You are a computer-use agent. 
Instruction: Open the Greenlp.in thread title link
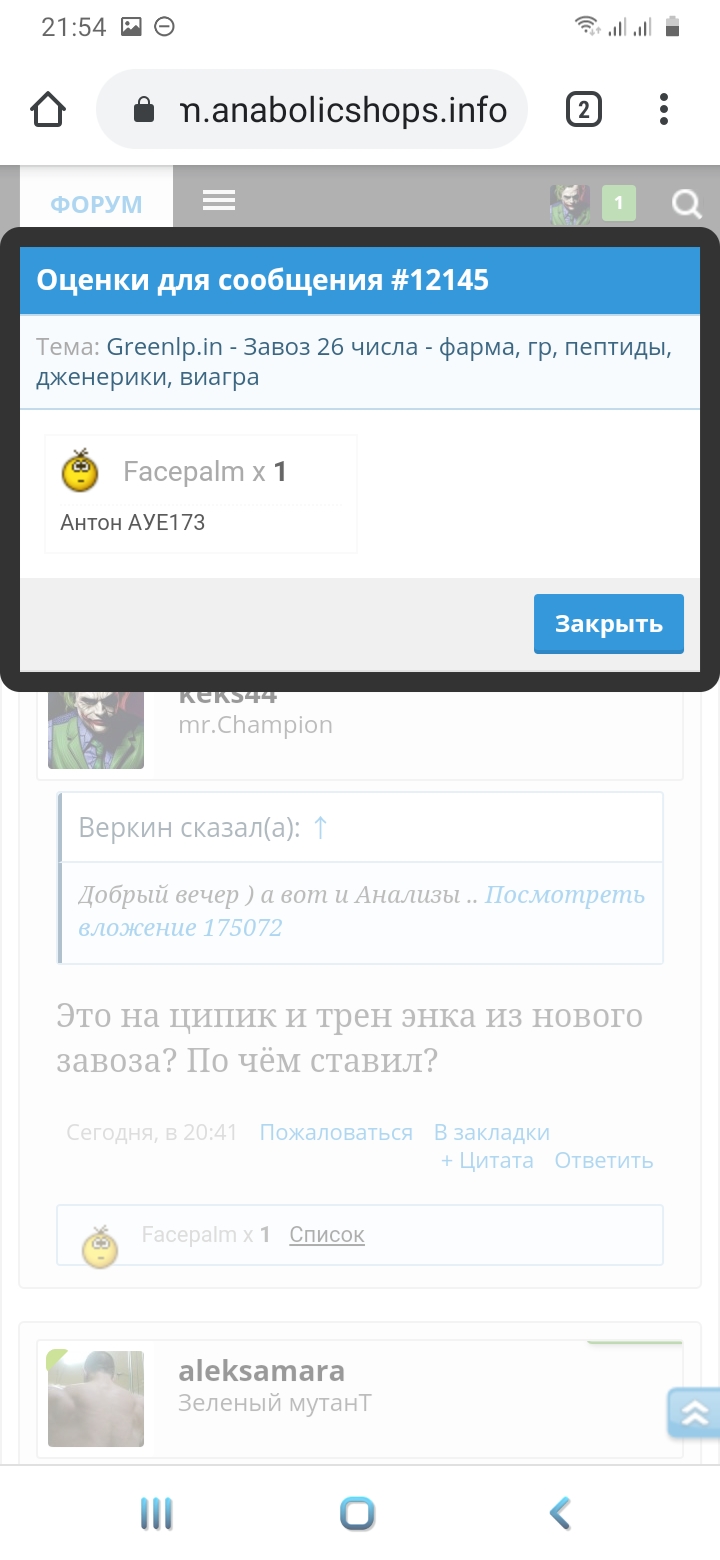coord(354,362)
